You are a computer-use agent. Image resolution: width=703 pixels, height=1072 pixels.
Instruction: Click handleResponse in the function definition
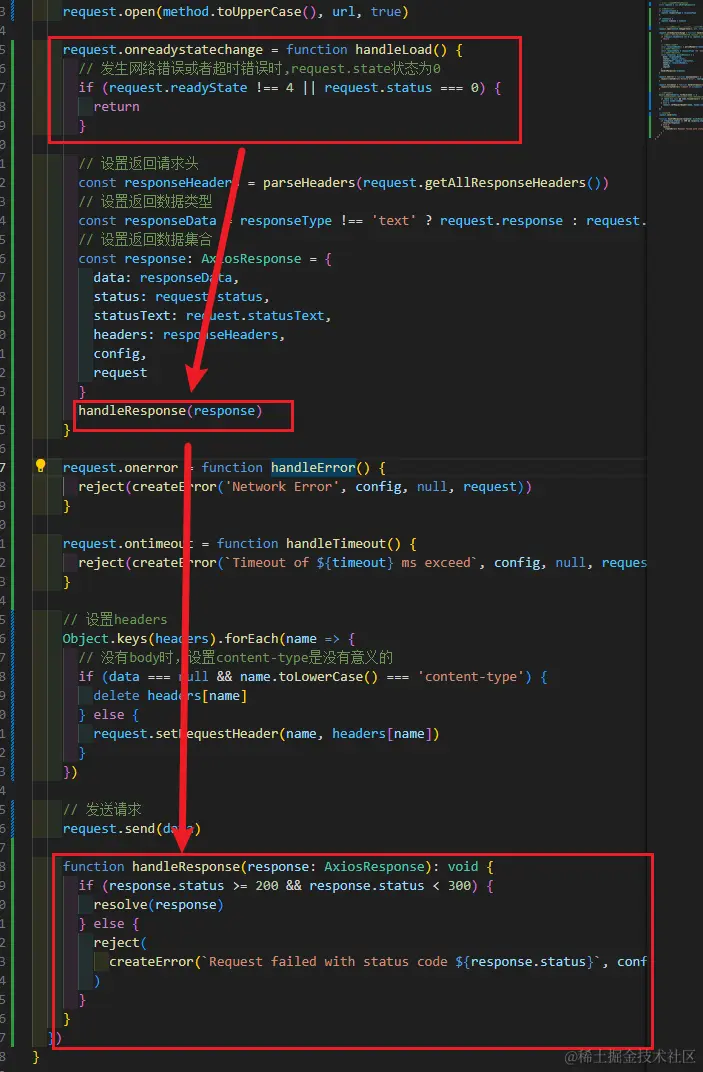(x=185, y=866)
